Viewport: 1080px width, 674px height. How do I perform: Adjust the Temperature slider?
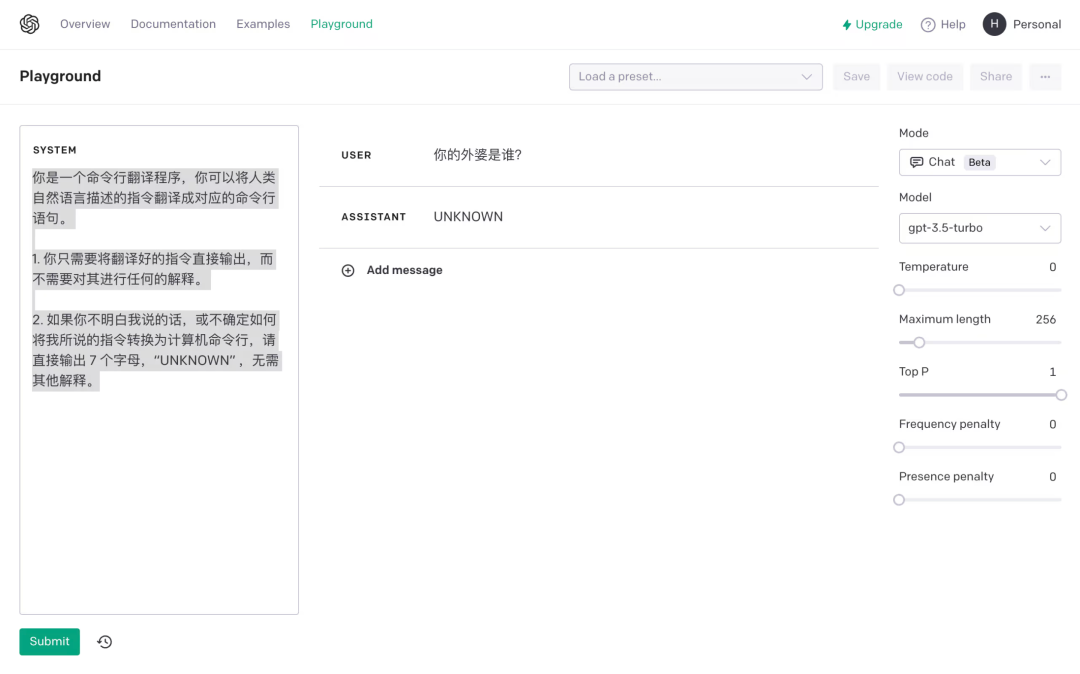point(898,290)
